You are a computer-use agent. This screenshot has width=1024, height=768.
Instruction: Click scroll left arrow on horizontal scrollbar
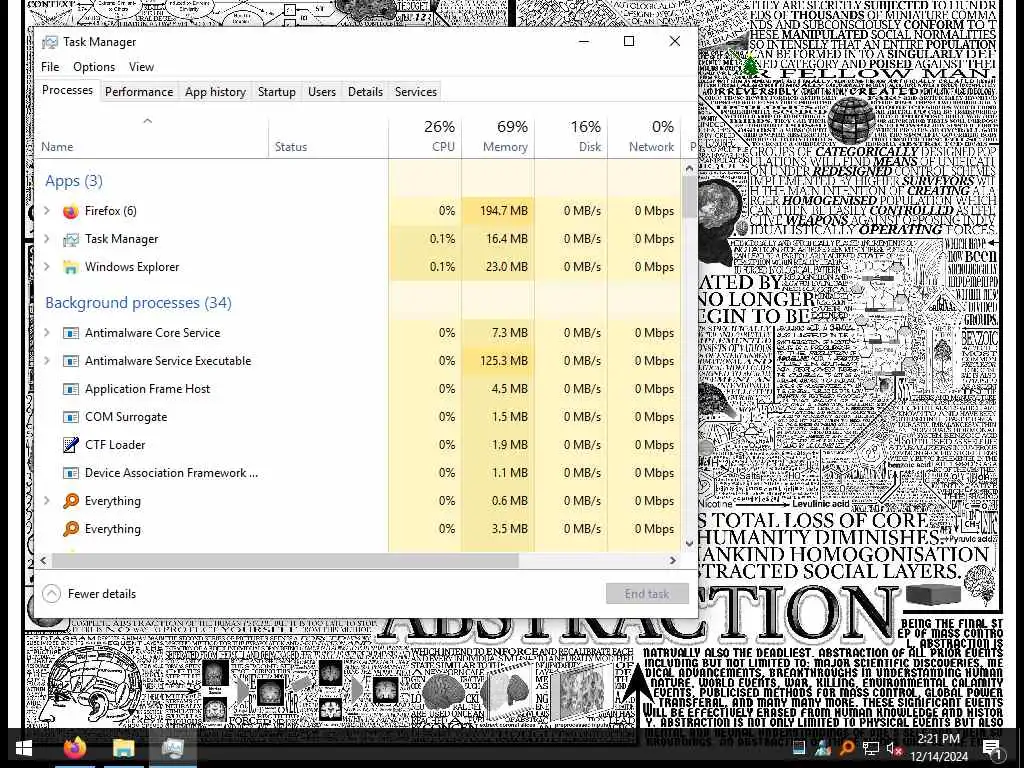point(44,560)
